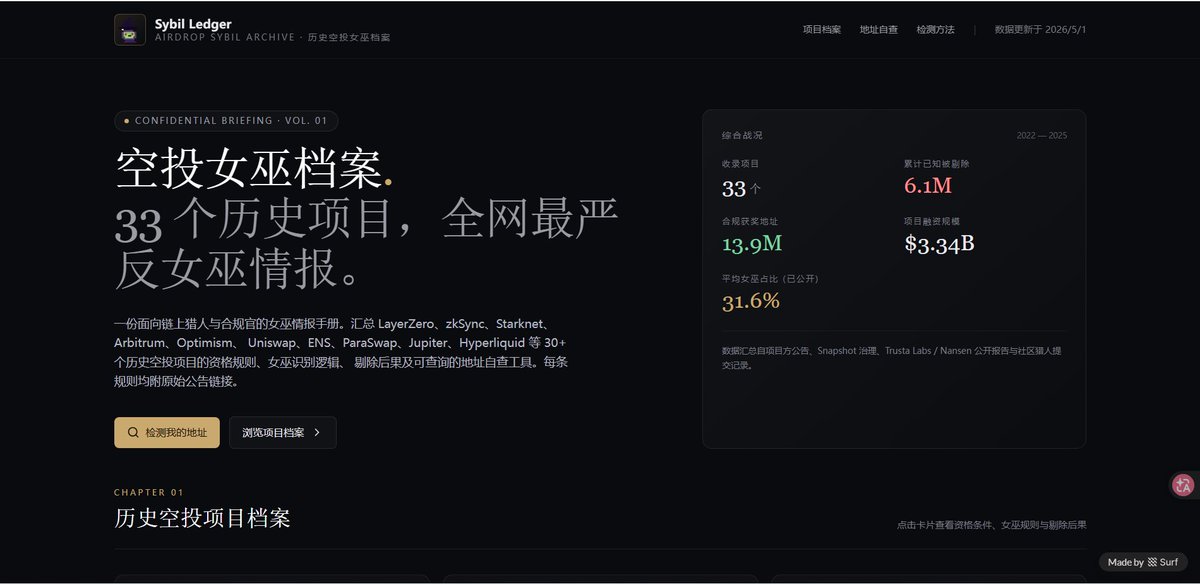Viewport: 1200px width, 584px height.
Task: Click the $3.34B value
Action: tap(939, 244)
